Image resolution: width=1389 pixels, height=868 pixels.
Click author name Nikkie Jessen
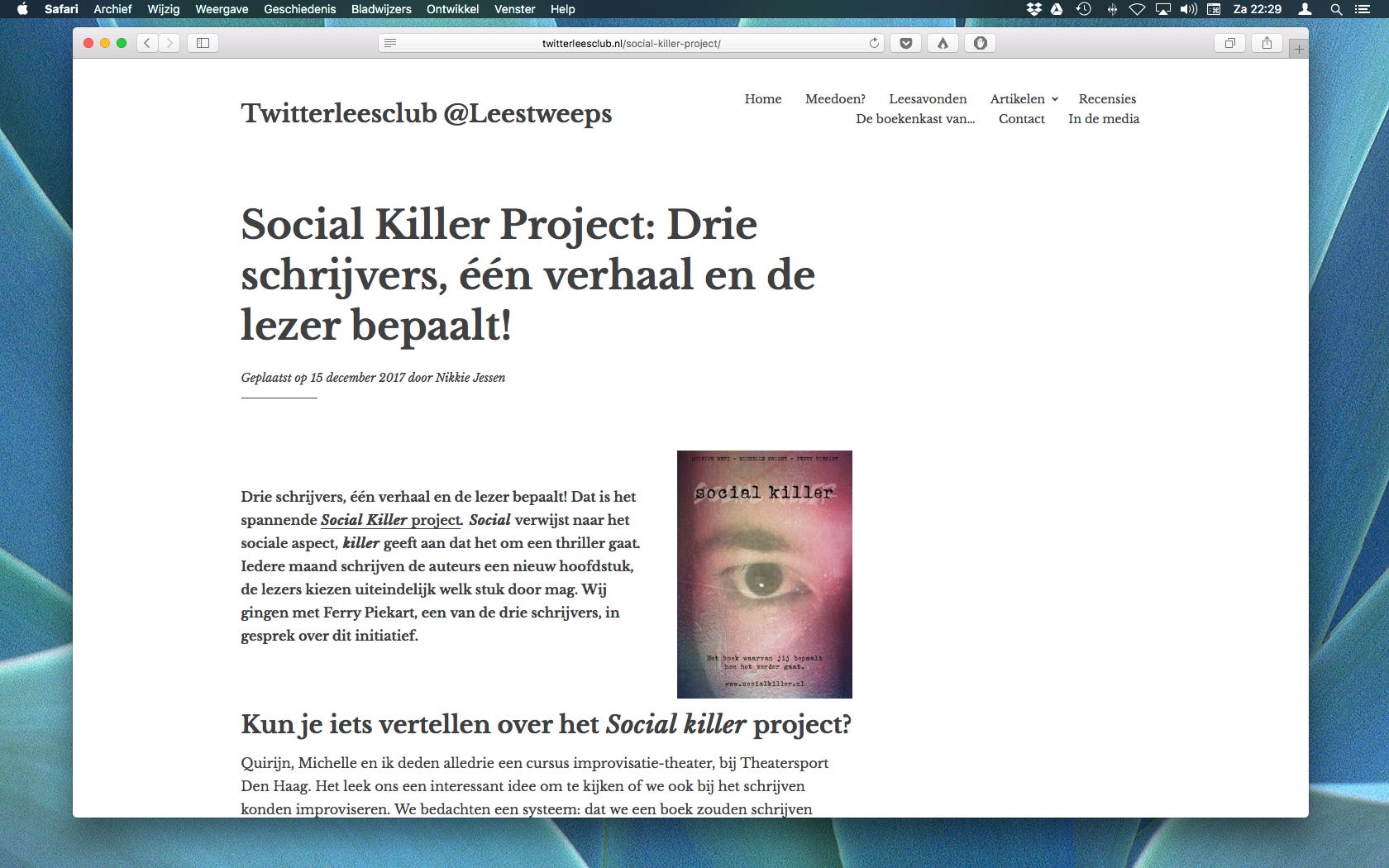[x=470, y=378]
